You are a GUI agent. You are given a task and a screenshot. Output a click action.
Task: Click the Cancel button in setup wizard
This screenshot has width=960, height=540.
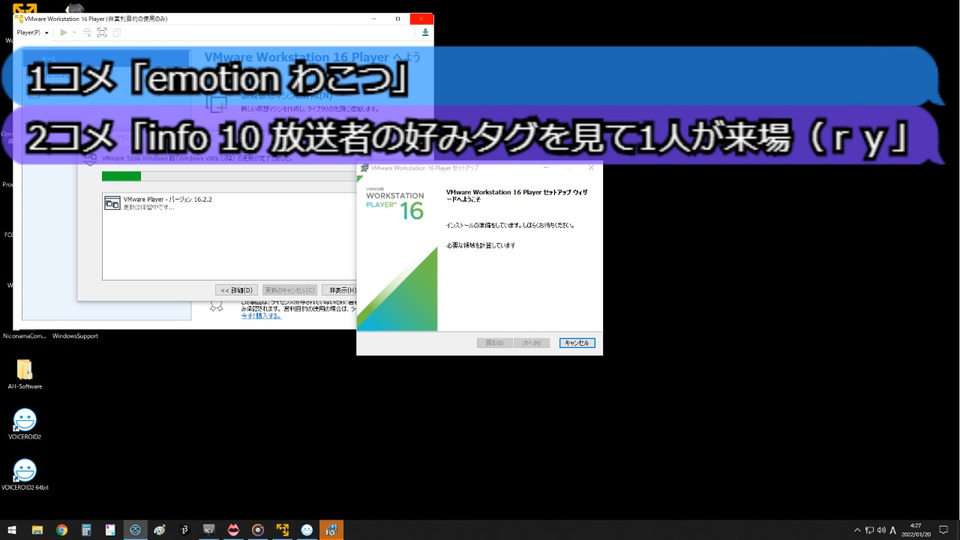(577, 343)
